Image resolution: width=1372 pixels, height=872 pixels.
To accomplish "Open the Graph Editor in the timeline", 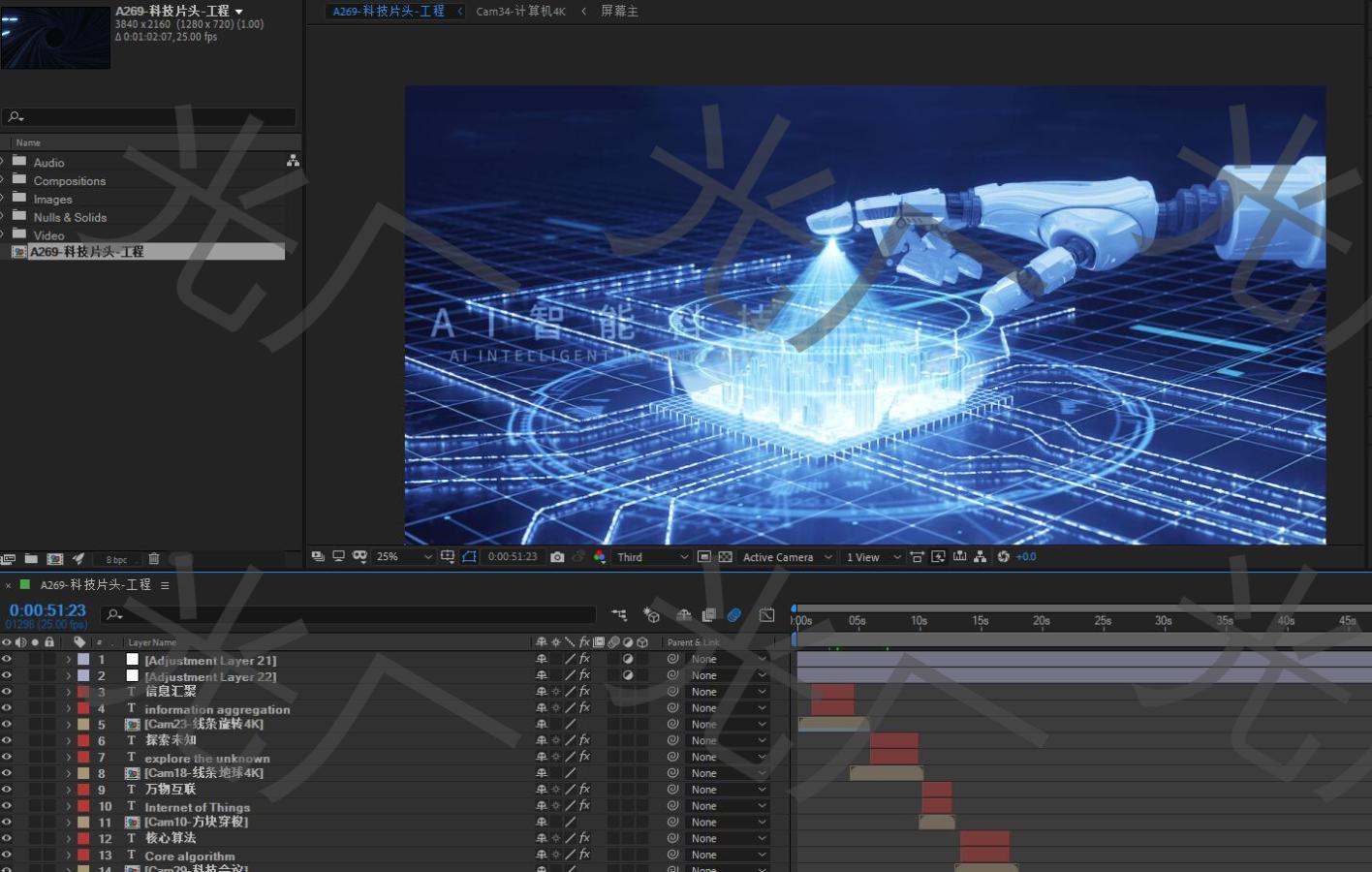I will point(766,614).
